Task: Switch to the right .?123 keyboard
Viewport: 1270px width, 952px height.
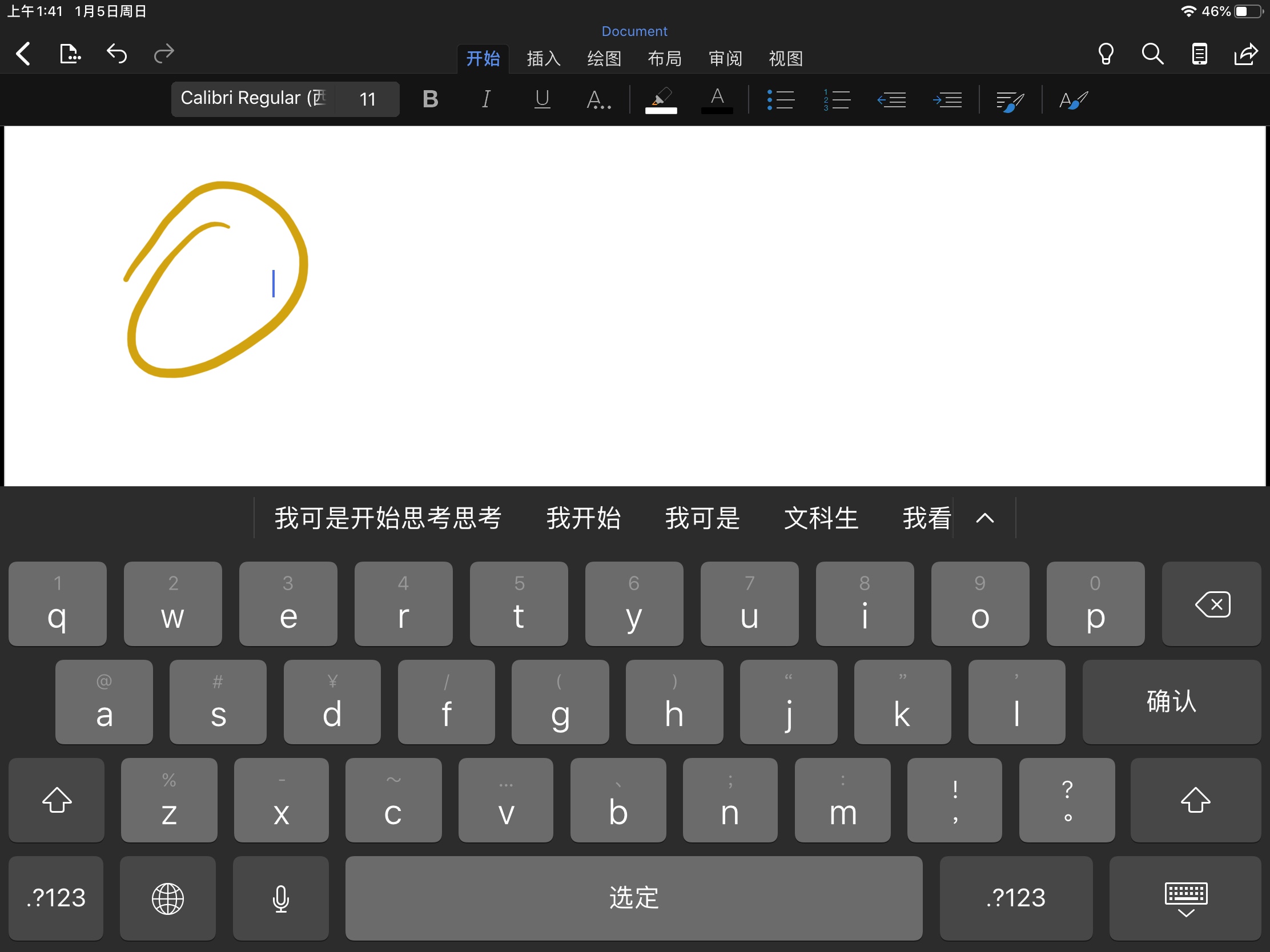Action: point(1016,898)
